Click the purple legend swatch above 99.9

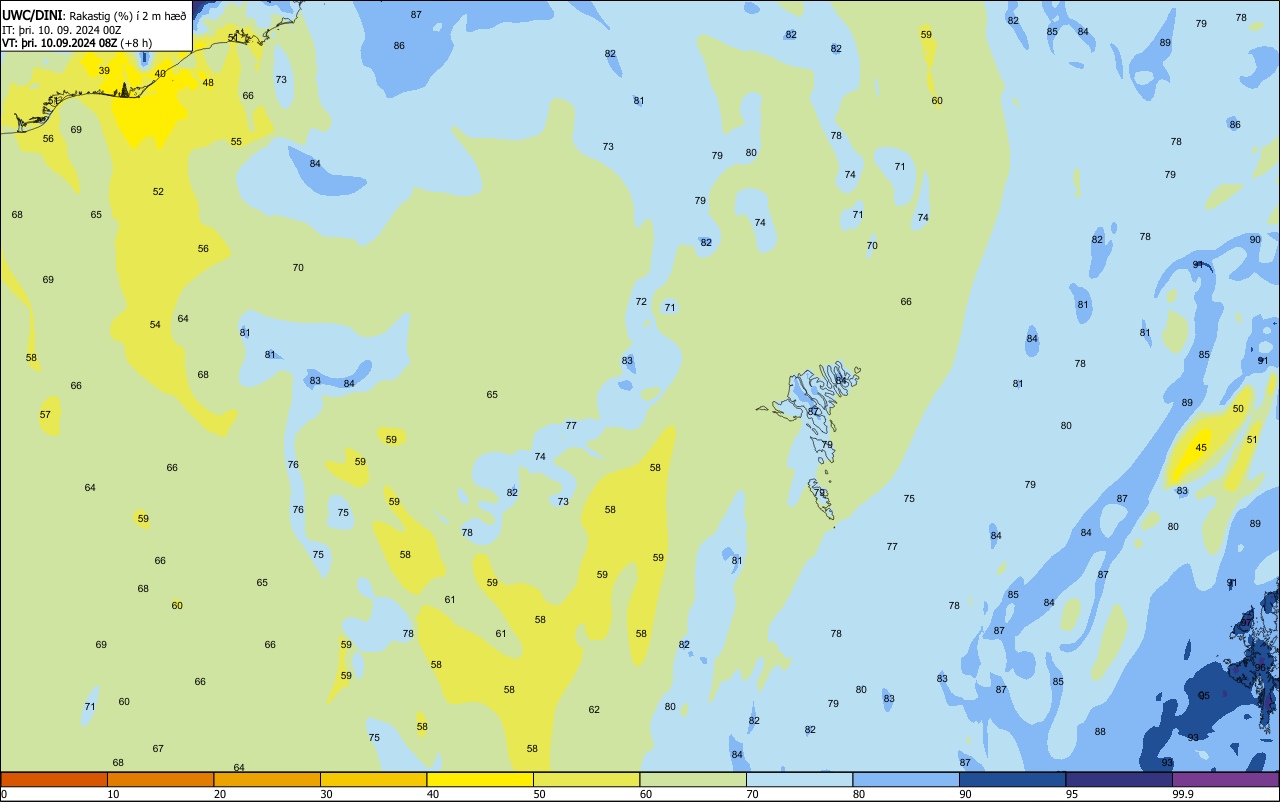click(x=1225, y=779)
